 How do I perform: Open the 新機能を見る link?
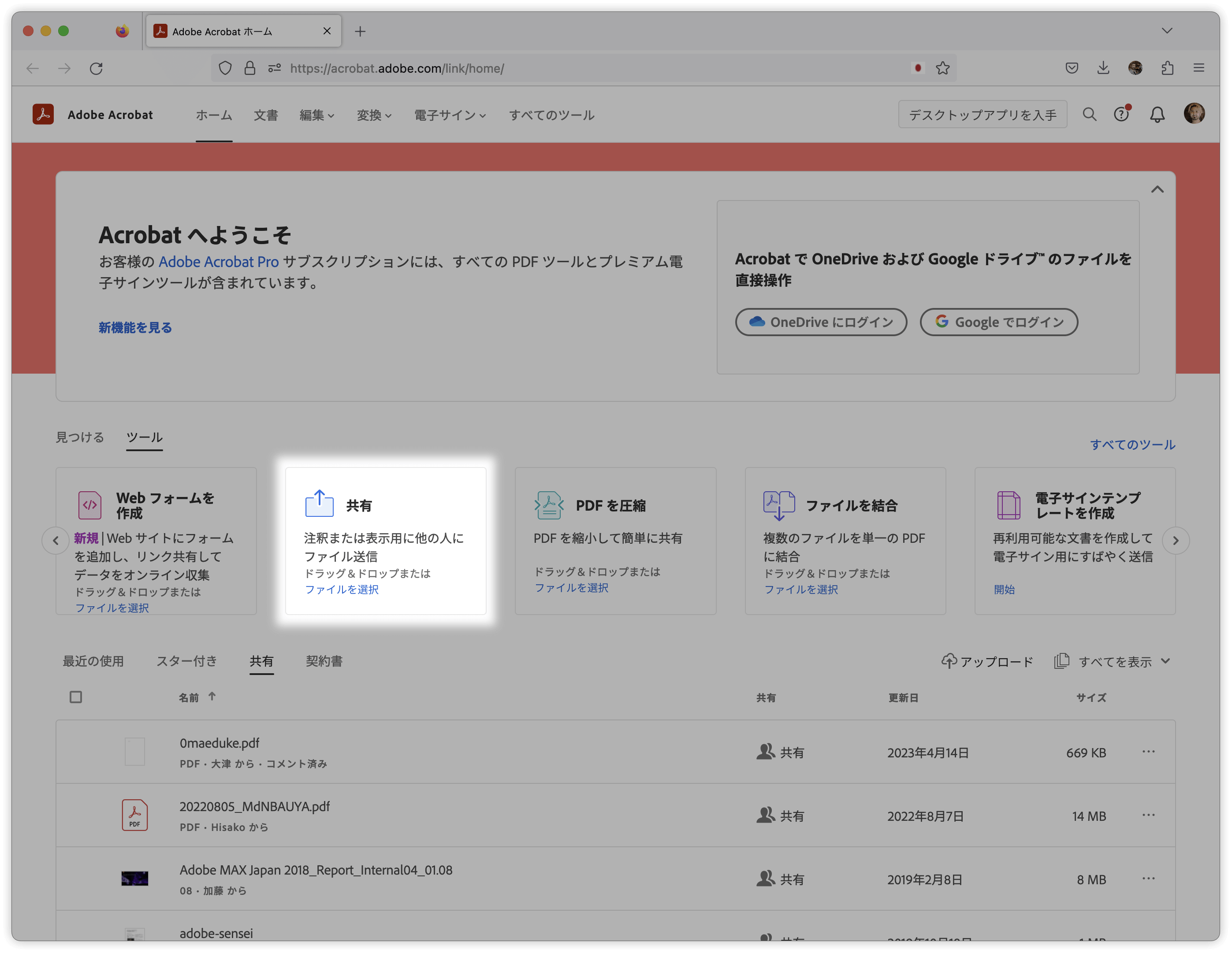135,328
